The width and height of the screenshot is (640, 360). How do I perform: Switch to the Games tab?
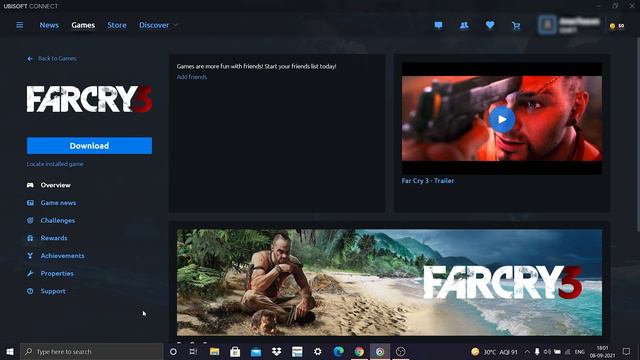click(x=83, y=25)
